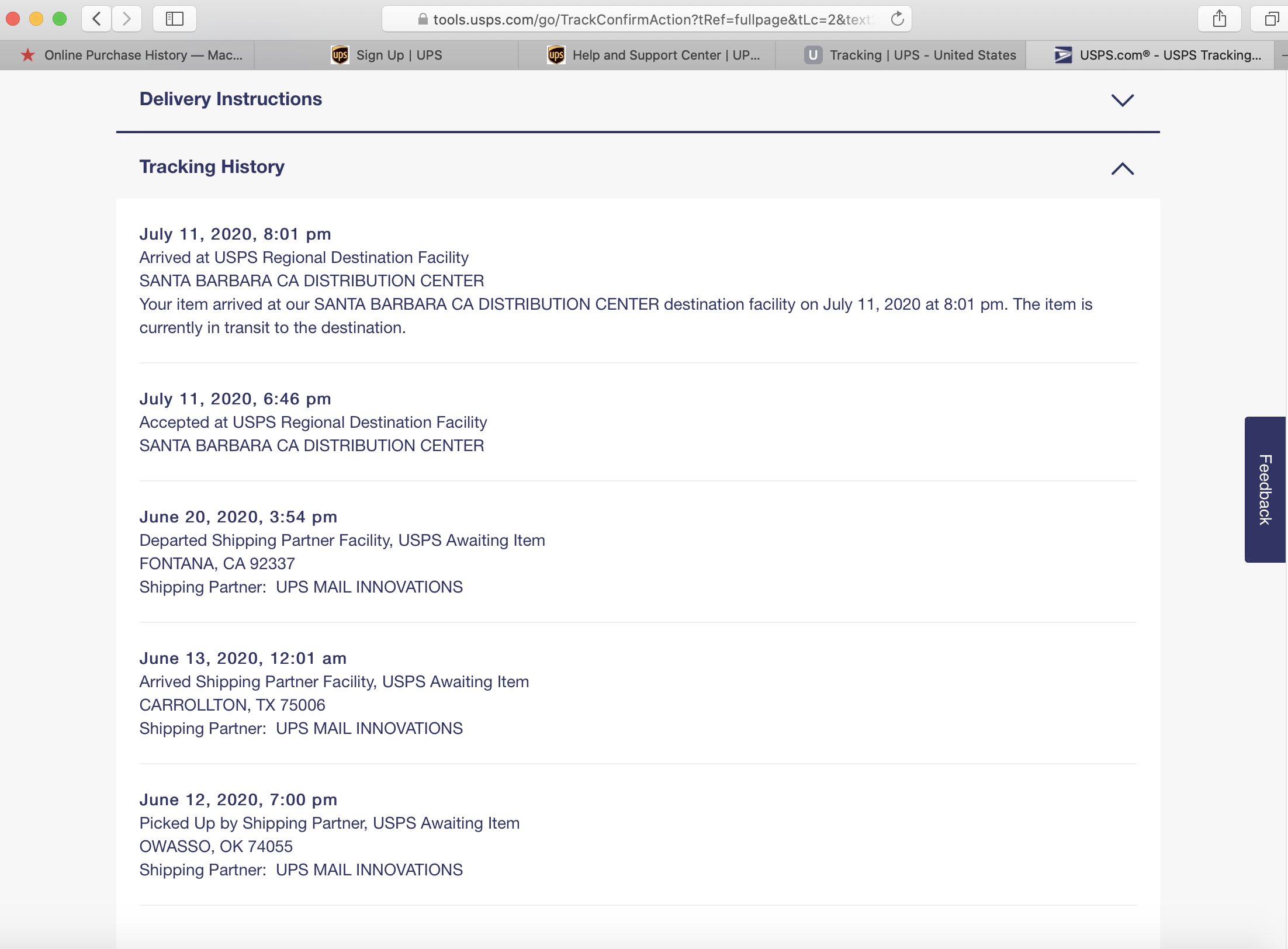The width and height of the screenshot is (1288, 949).
Task: Click 'Accepted at USPS Regional Destination Facility'
Action: (313, 422)
